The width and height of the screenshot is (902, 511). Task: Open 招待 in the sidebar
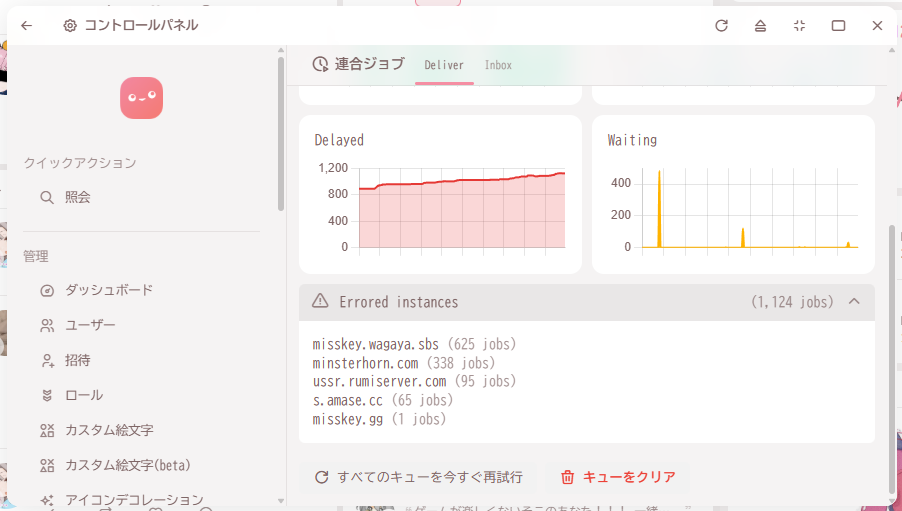[77, 360]
